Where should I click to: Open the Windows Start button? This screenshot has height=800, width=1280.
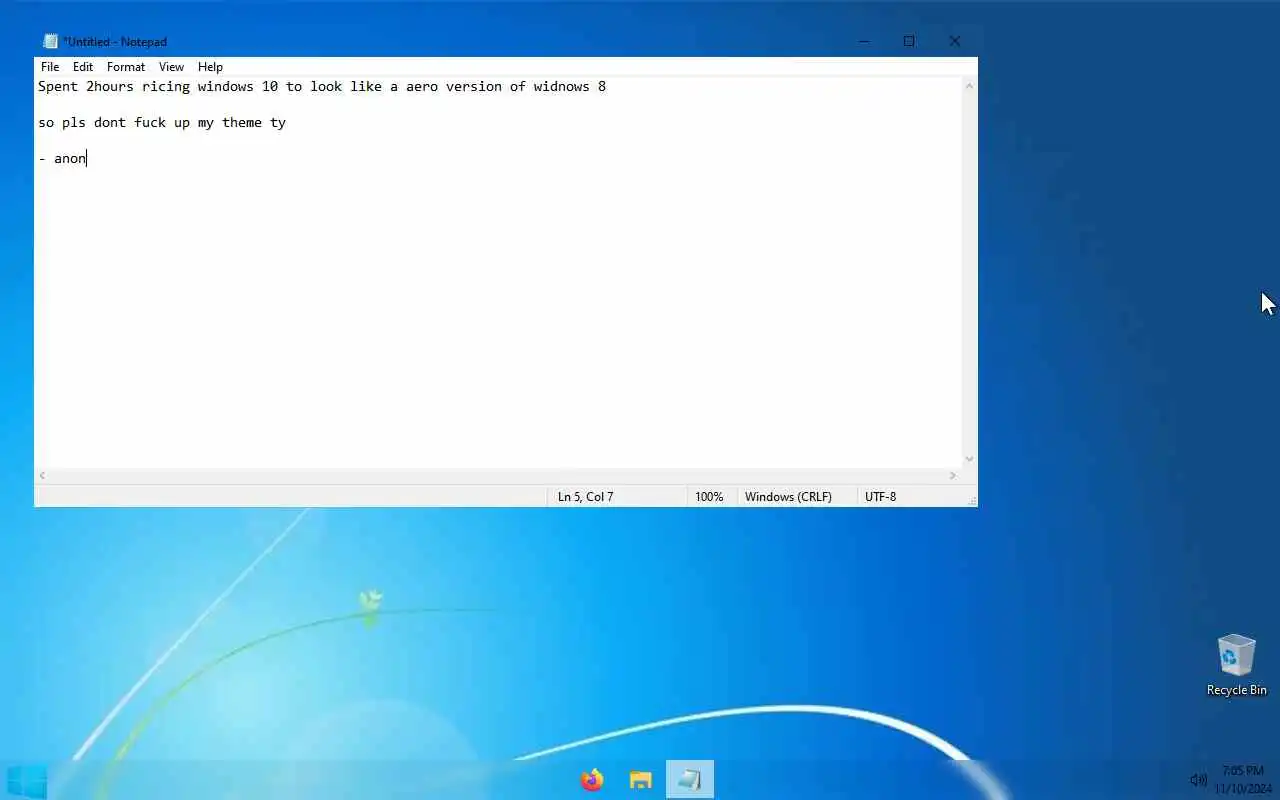26,780
